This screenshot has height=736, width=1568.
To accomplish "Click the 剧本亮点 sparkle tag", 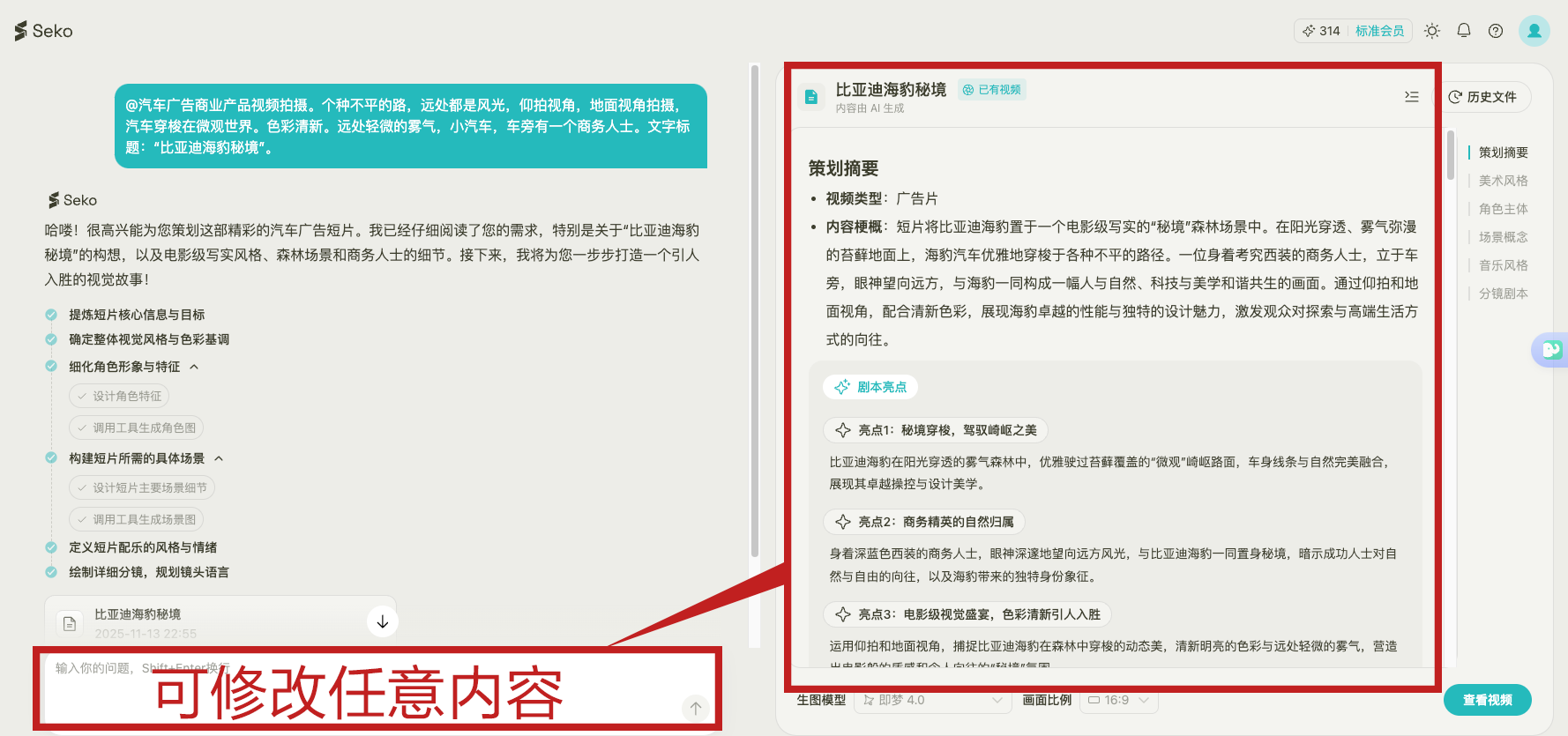I will click(x=870, y=387).
